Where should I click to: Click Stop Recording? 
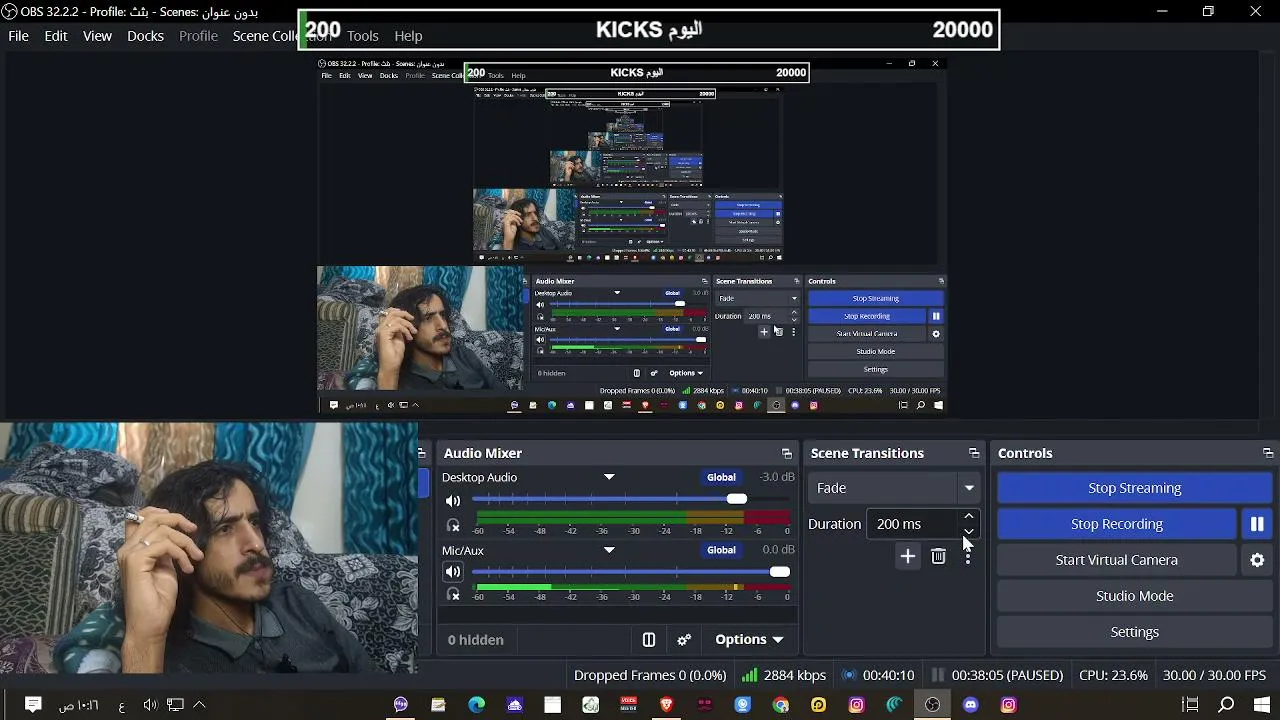tap(1117, 524)
